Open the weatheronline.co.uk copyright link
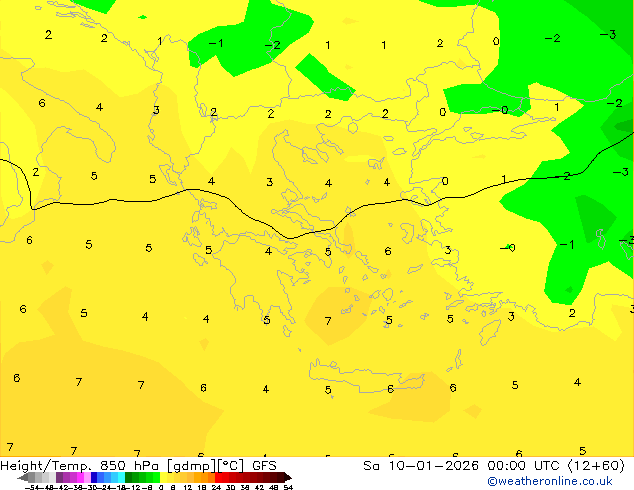This screenshot has height=490, width=634. click(550, 481)
